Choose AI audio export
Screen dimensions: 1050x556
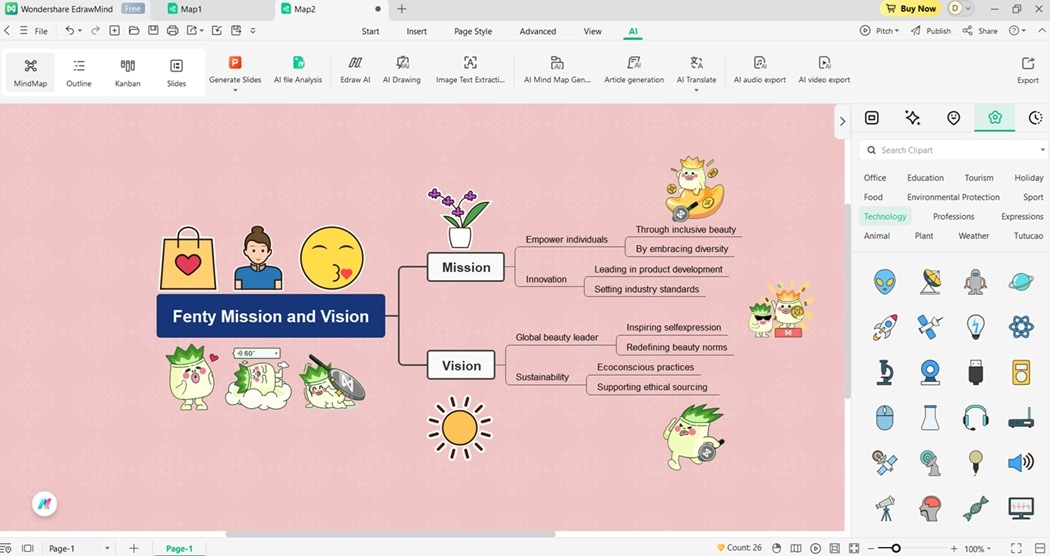(760, 70)
